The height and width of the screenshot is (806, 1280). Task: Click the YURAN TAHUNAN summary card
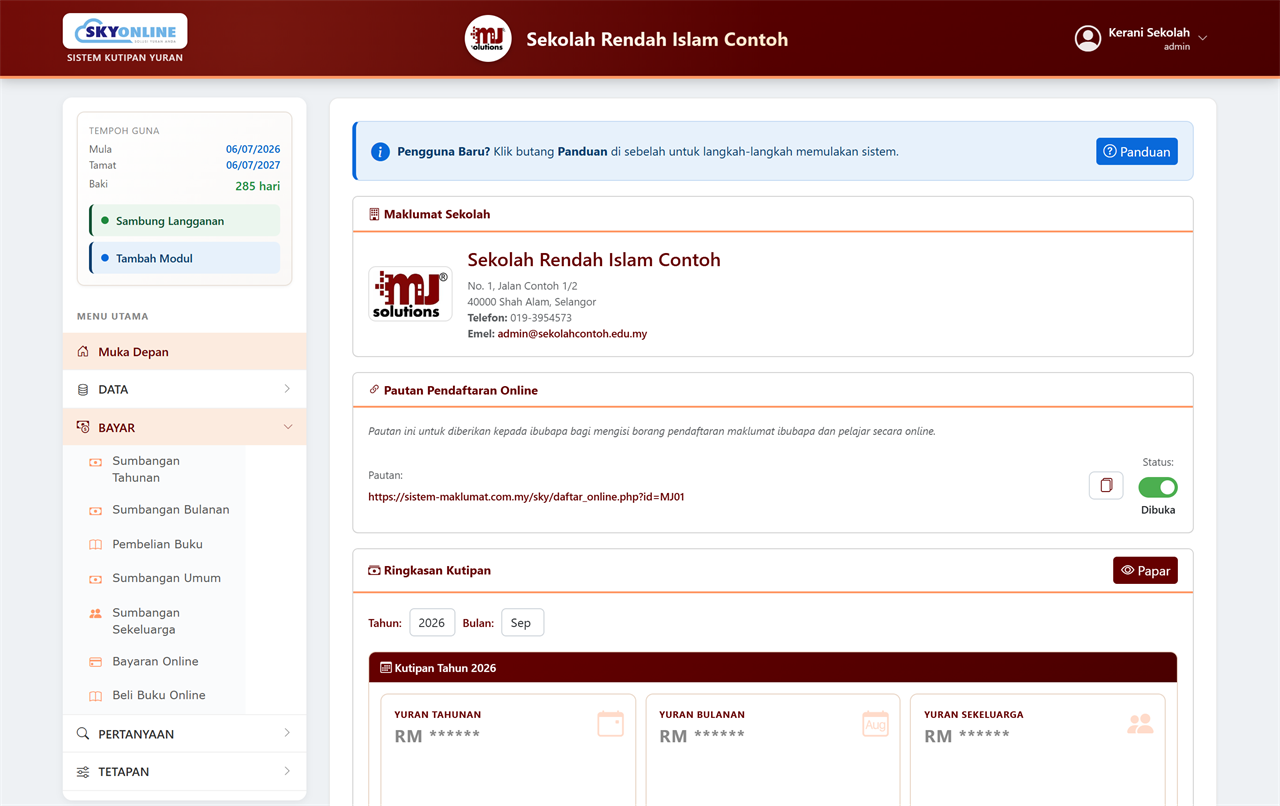[x=508, y=750]
